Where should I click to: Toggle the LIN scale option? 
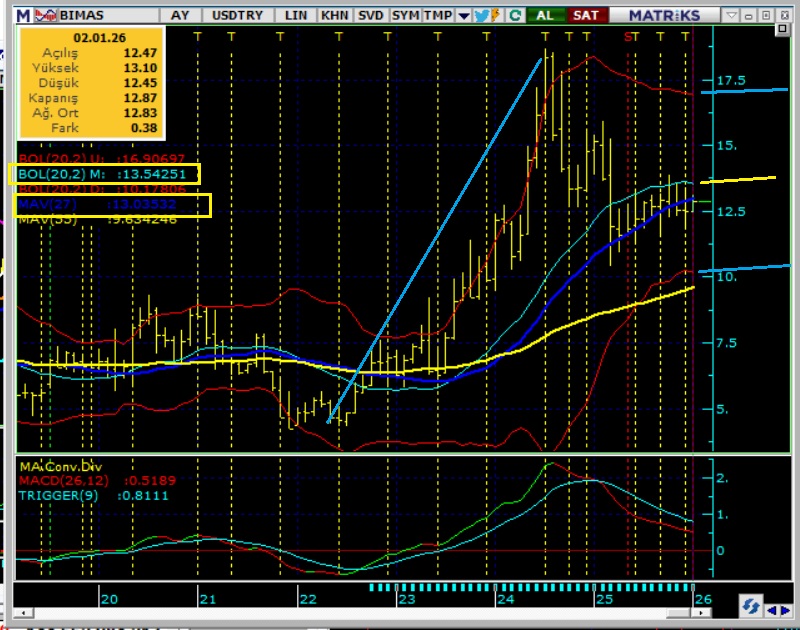(x=296, y=16)
